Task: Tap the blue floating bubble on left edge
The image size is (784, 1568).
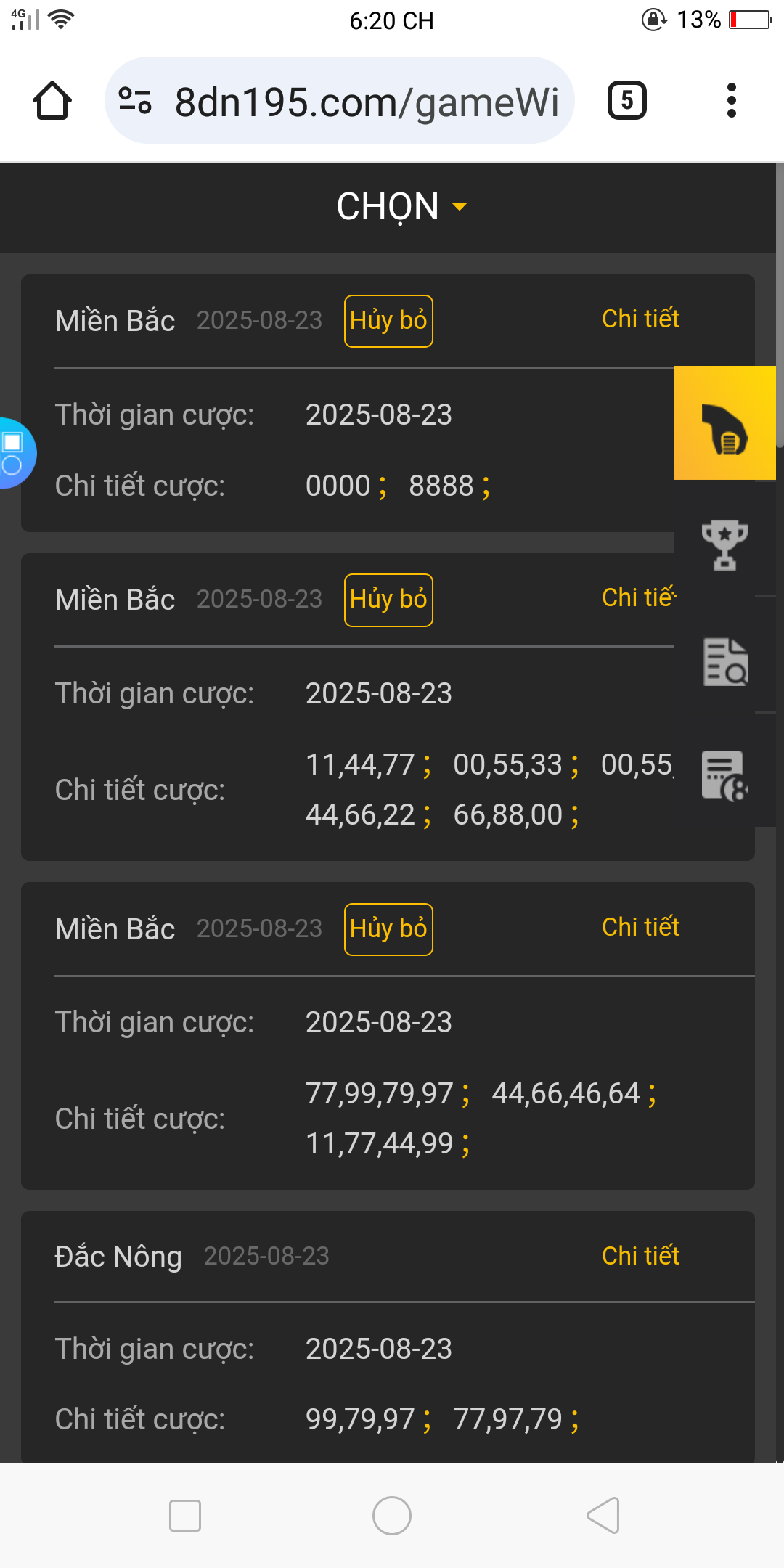Action: (x=15, y=453)
